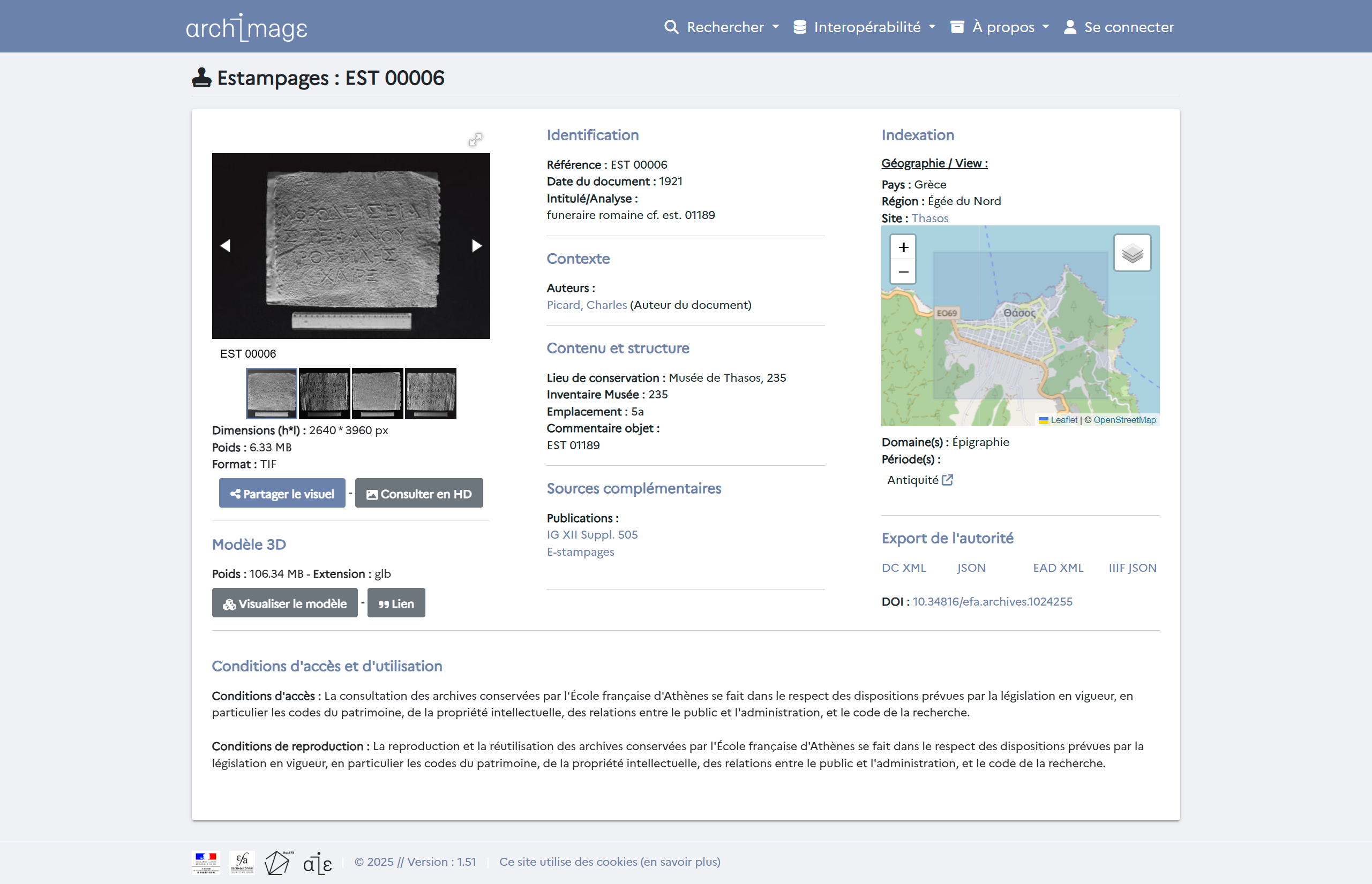1372x884 pixels.
Task: Open the Se connecter menu item
Action: tap(1119, 27)
